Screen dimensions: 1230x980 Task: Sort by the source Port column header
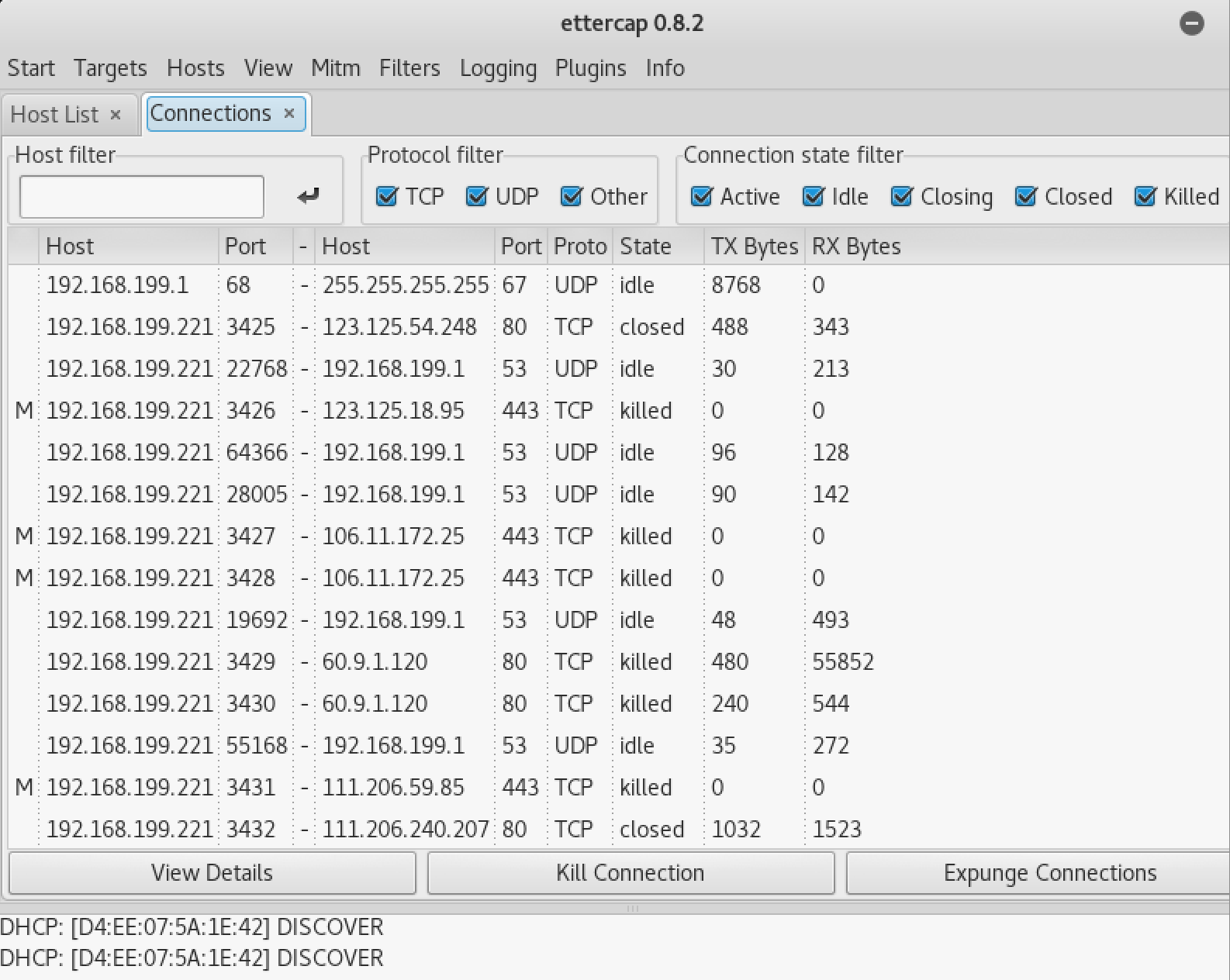pos(256,247)
